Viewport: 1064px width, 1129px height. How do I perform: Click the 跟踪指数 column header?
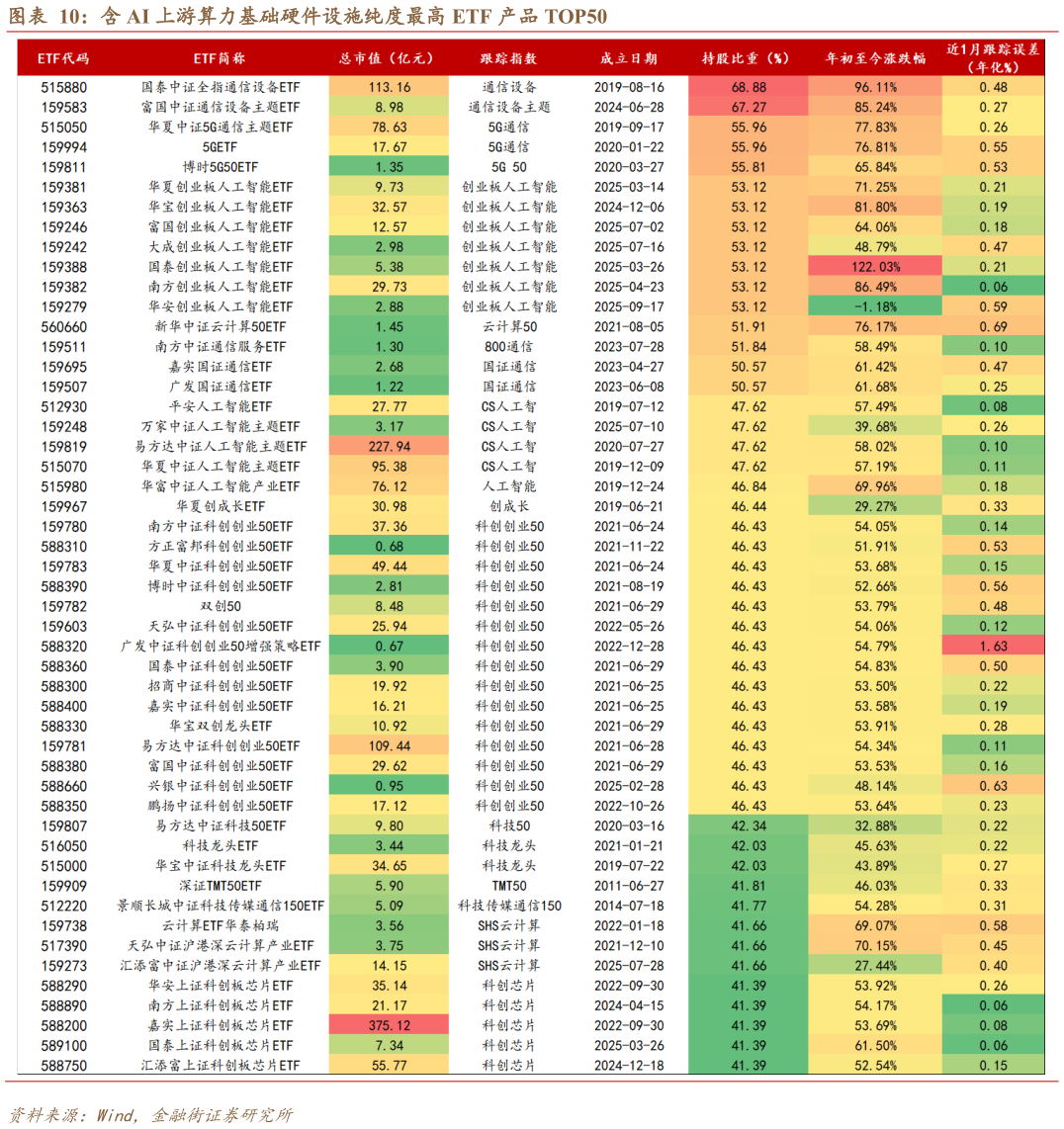[x=510, y=57]
